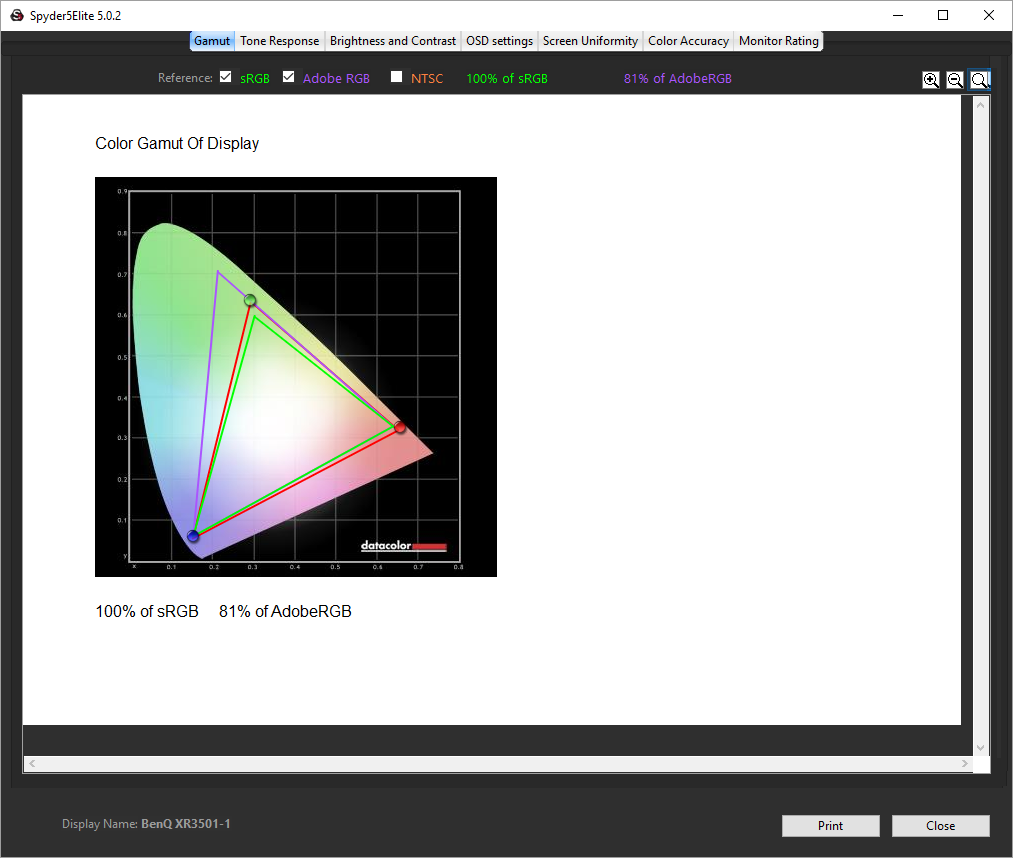Click the Close button at bottom right

coord(940,826)
